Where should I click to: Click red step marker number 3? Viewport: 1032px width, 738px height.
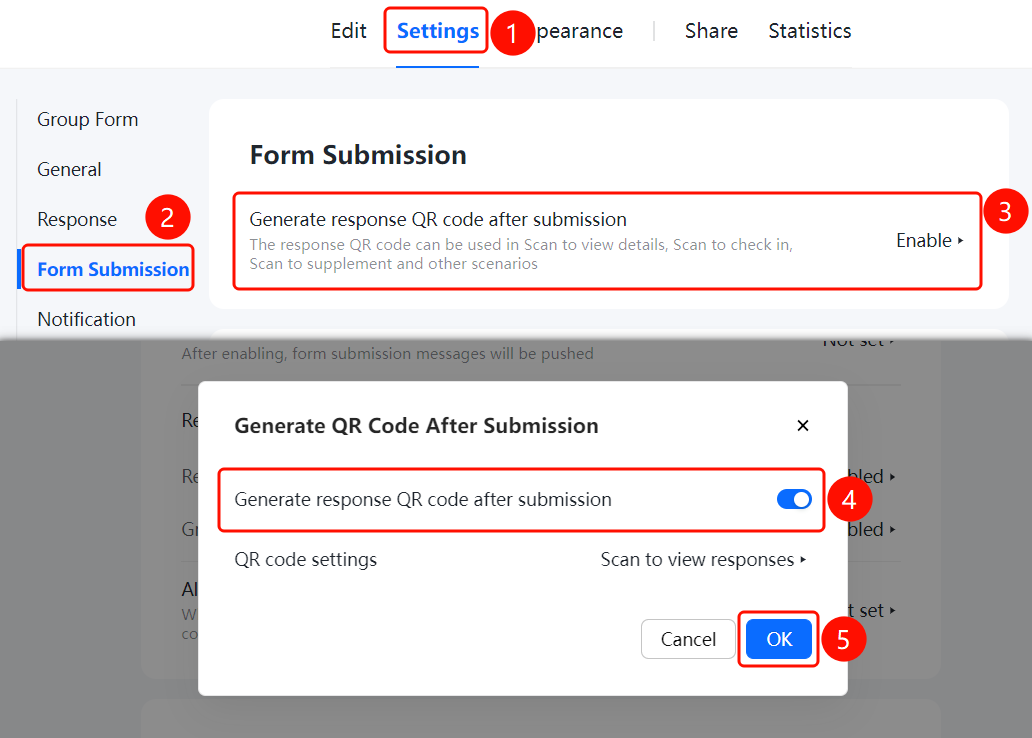coord(1004,211)
